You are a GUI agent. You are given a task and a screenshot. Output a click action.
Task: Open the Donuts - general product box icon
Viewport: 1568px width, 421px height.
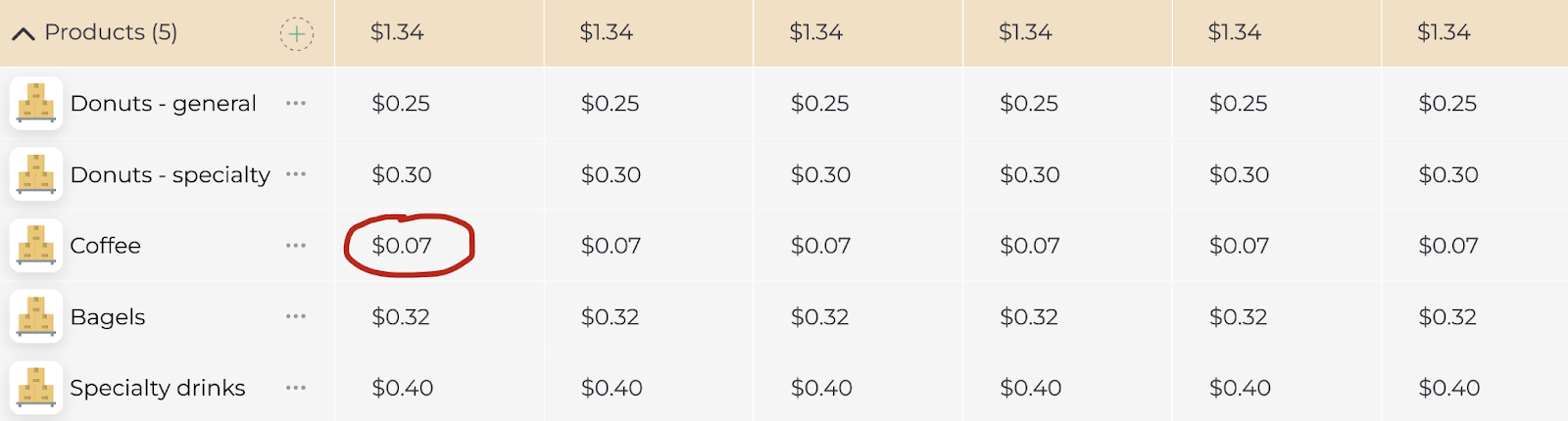coord(36,103)
